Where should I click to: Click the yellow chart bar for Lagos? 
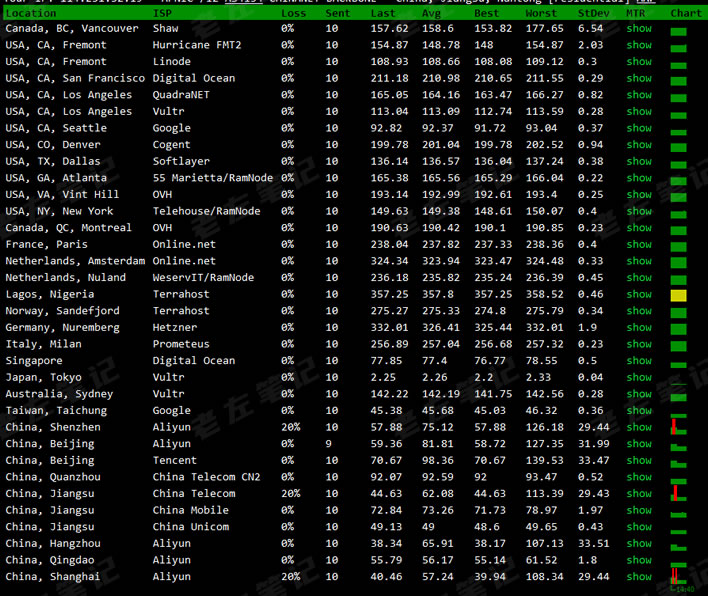point(678,295)
